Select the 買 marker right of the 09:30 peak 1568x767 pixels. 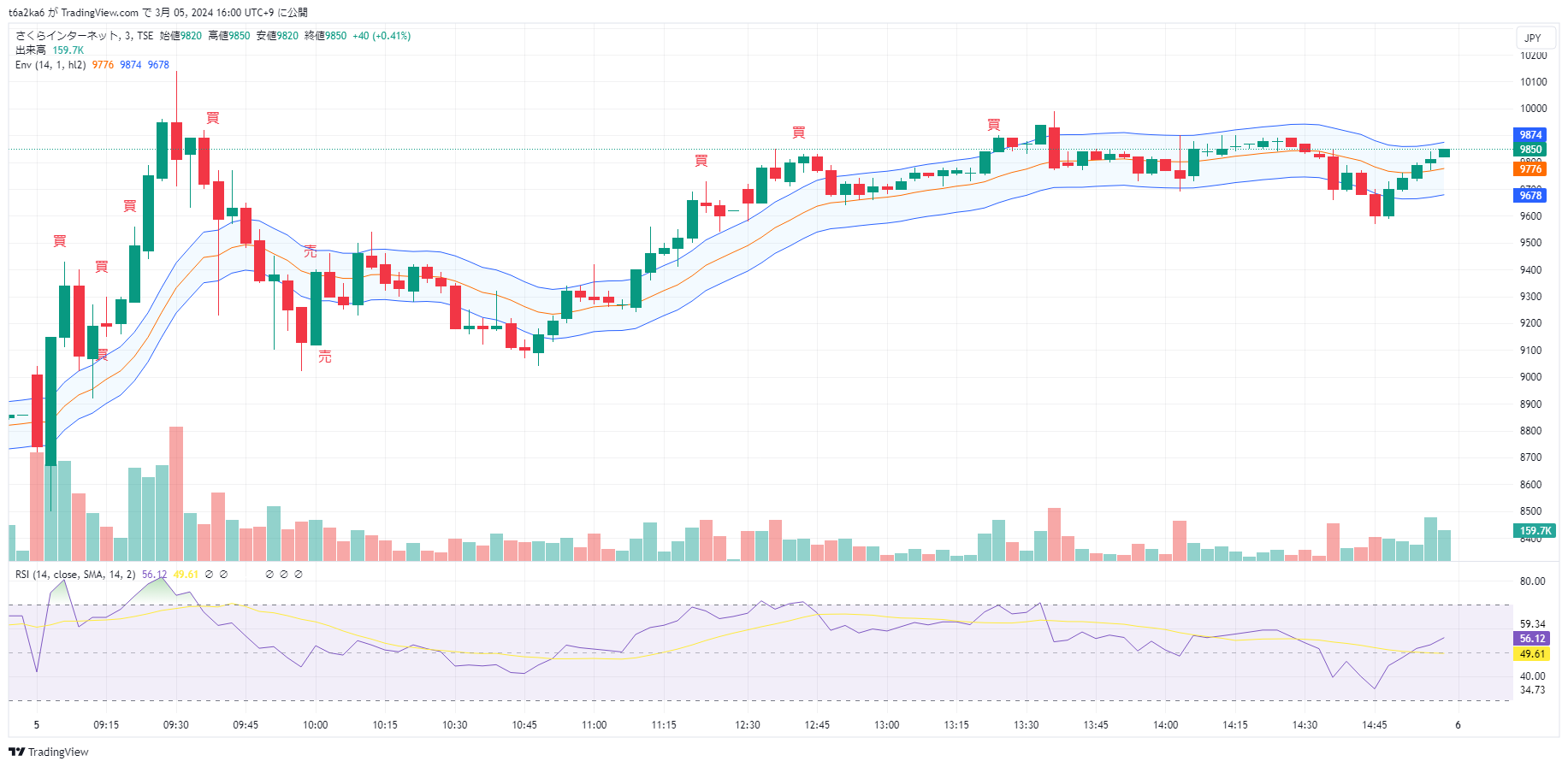[213, 118]
